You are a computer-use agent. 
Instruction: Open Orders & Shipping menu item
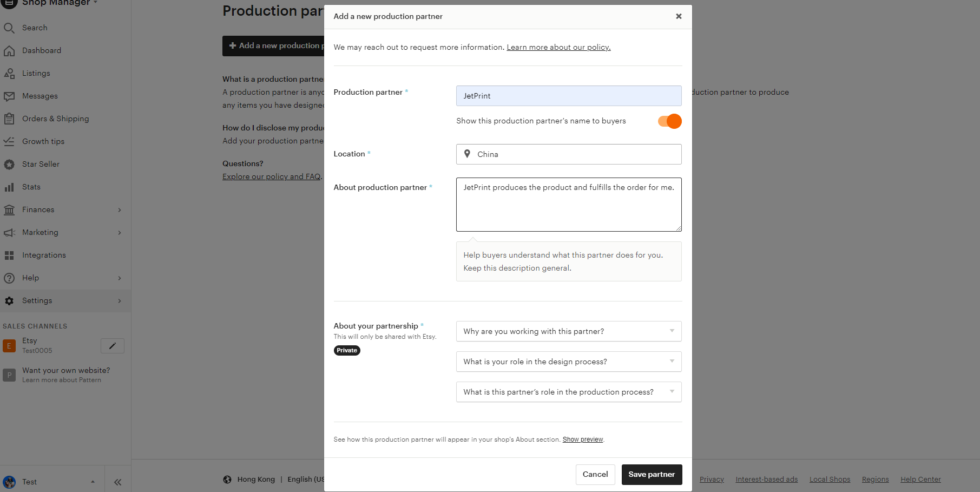[x=55, y=119]
